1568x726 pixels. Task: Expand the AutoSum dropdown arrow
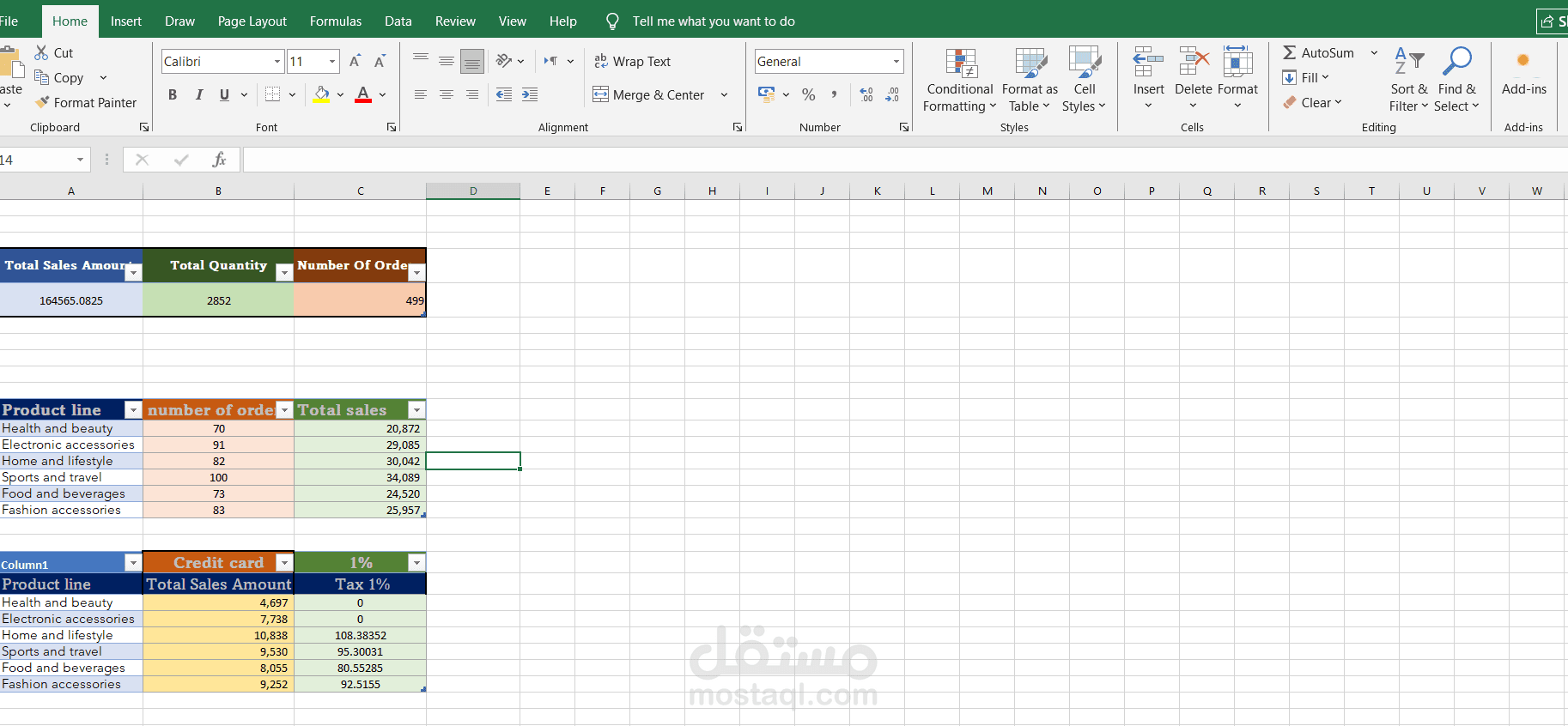tap(1374, 52)
